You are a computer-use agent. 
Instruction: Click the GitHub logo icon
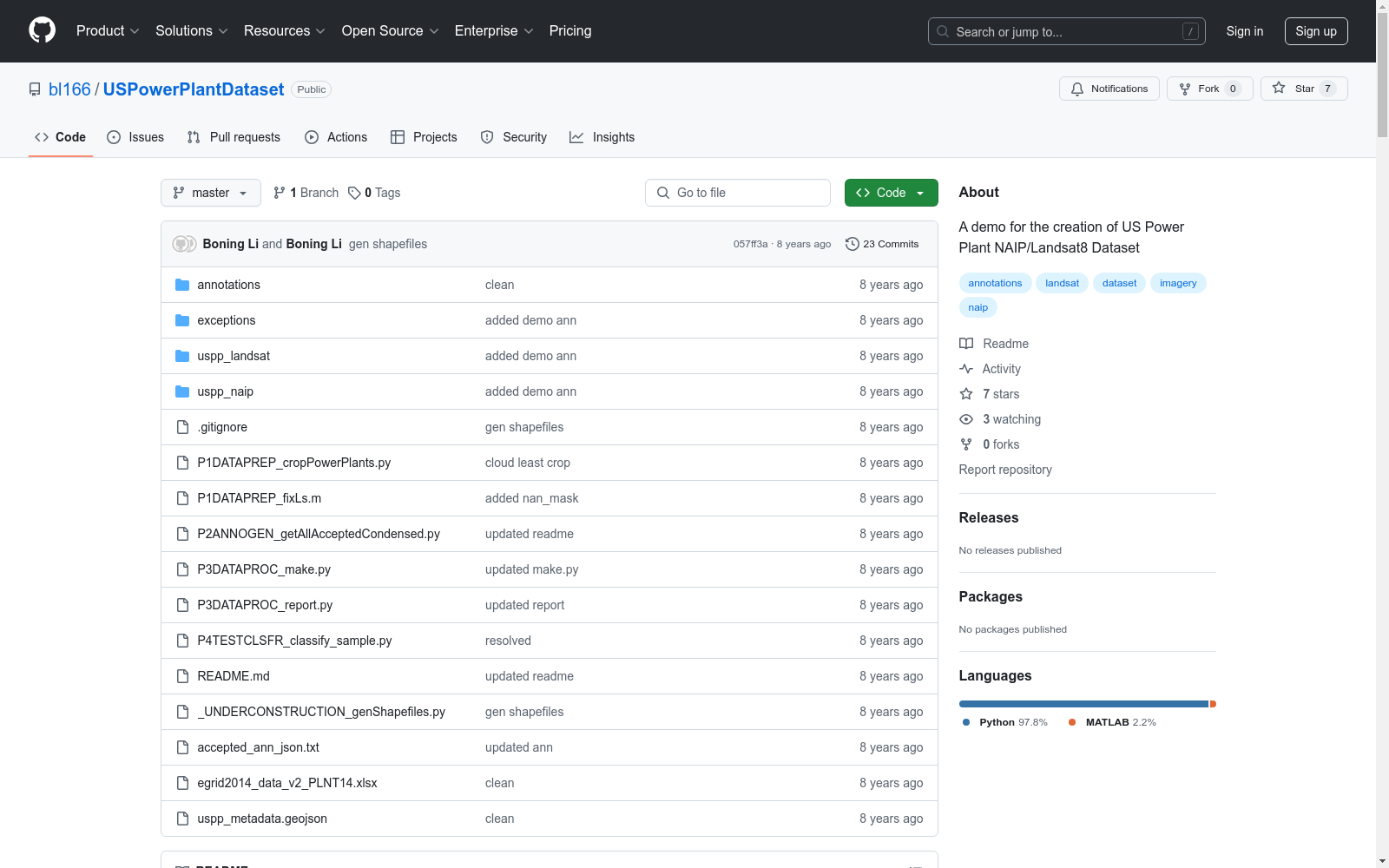(x=42, y=30)
